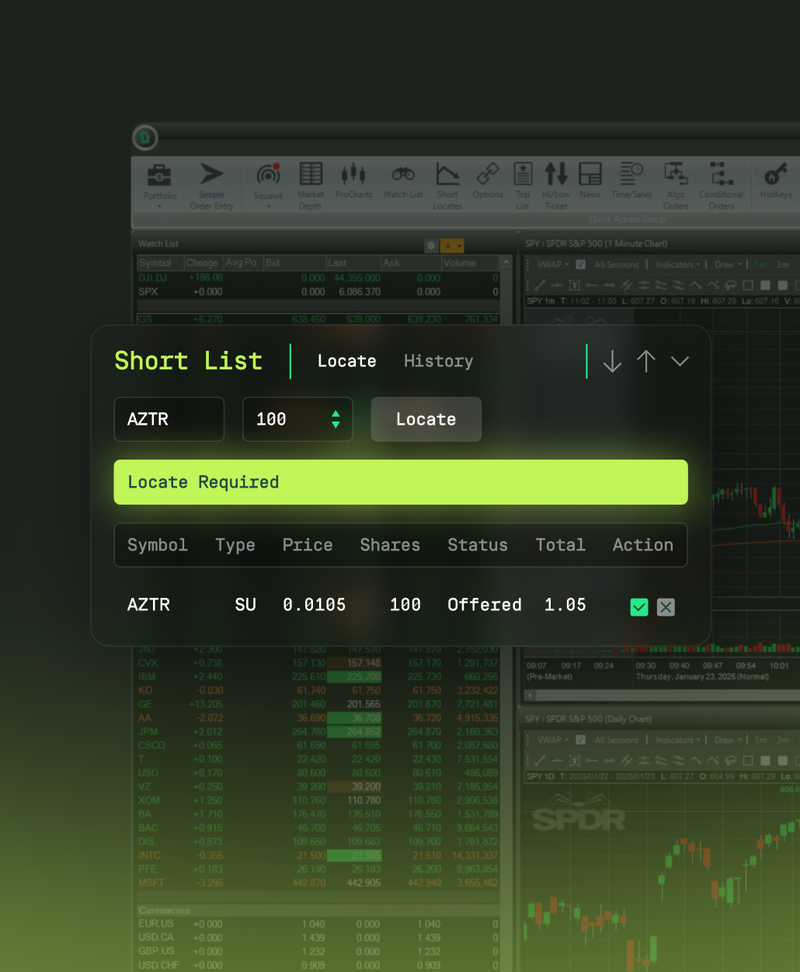Open the News window icon
Screen dimensions: 800x972
(590, 174)
